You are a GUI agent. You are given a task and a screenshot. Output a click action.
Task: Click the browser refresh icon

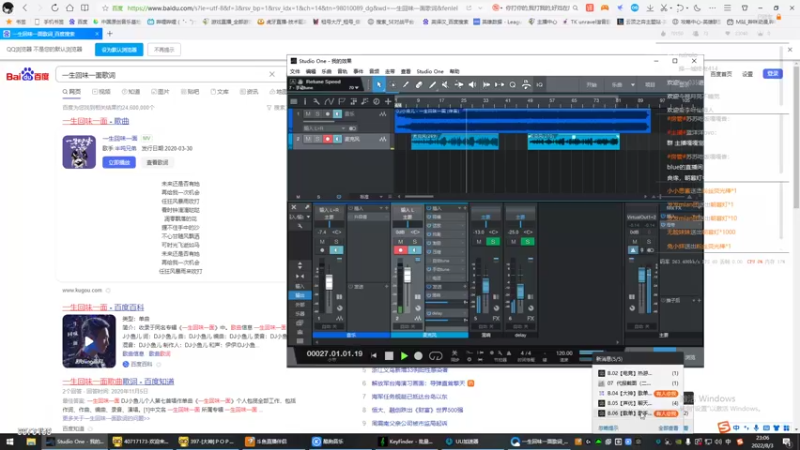[x=55, y=8]
